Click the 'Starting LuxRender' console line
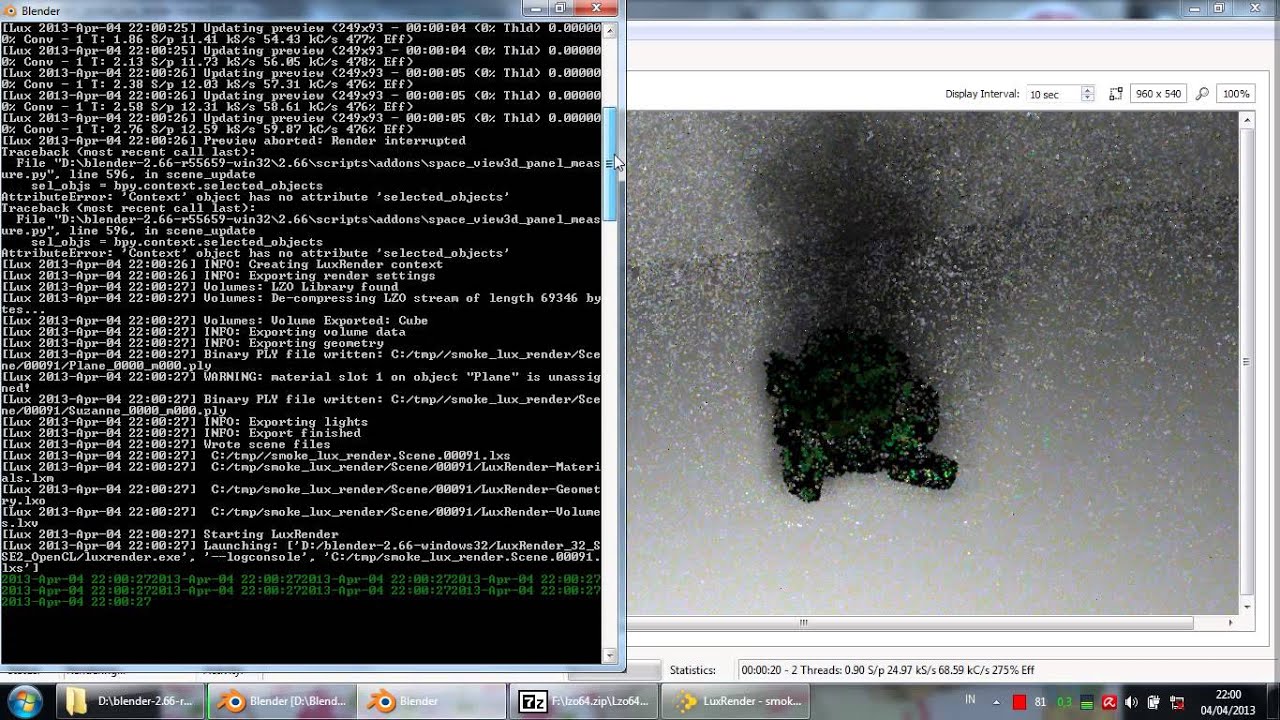The image size is (1280, 720). (170, 535)
